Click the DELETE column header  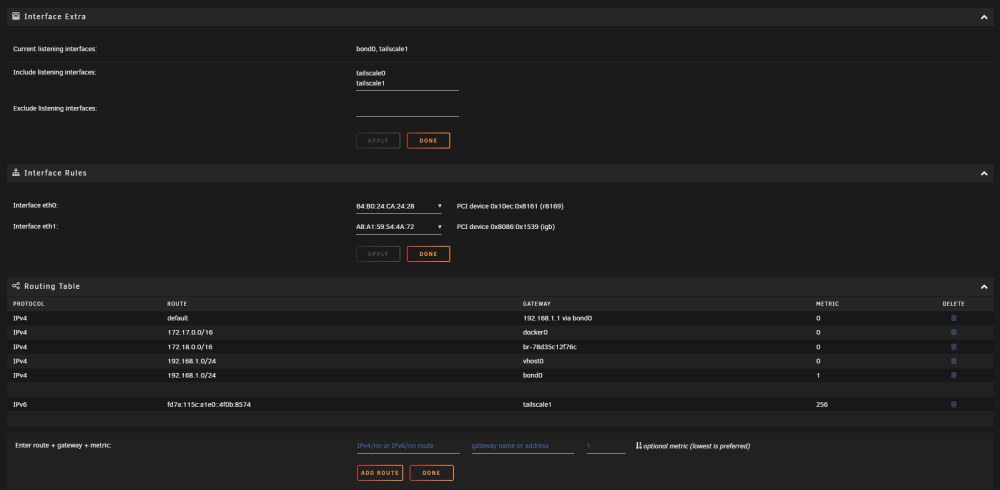(x=953, y=304)
